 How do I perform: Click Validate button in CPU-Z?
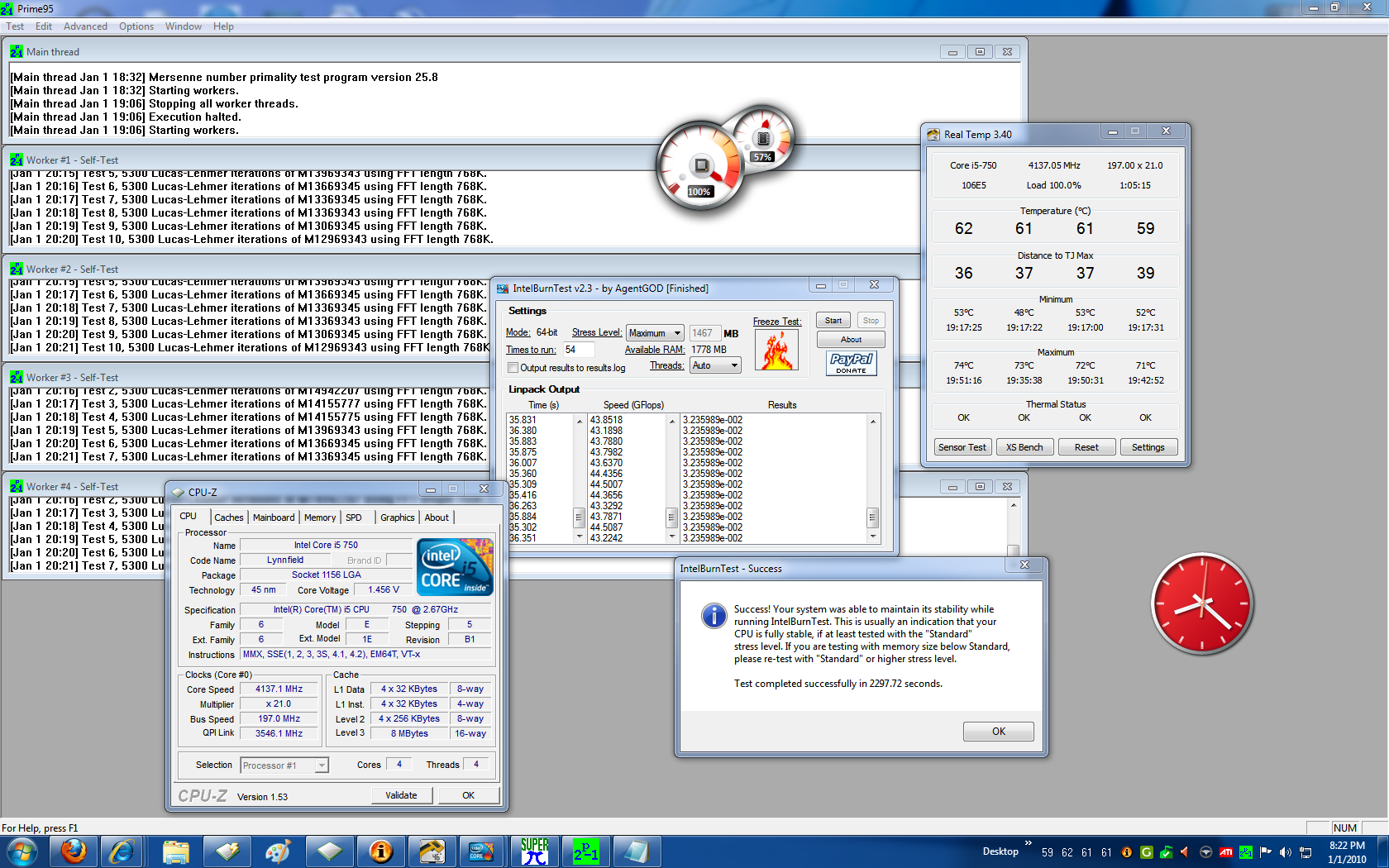[401, 795]
